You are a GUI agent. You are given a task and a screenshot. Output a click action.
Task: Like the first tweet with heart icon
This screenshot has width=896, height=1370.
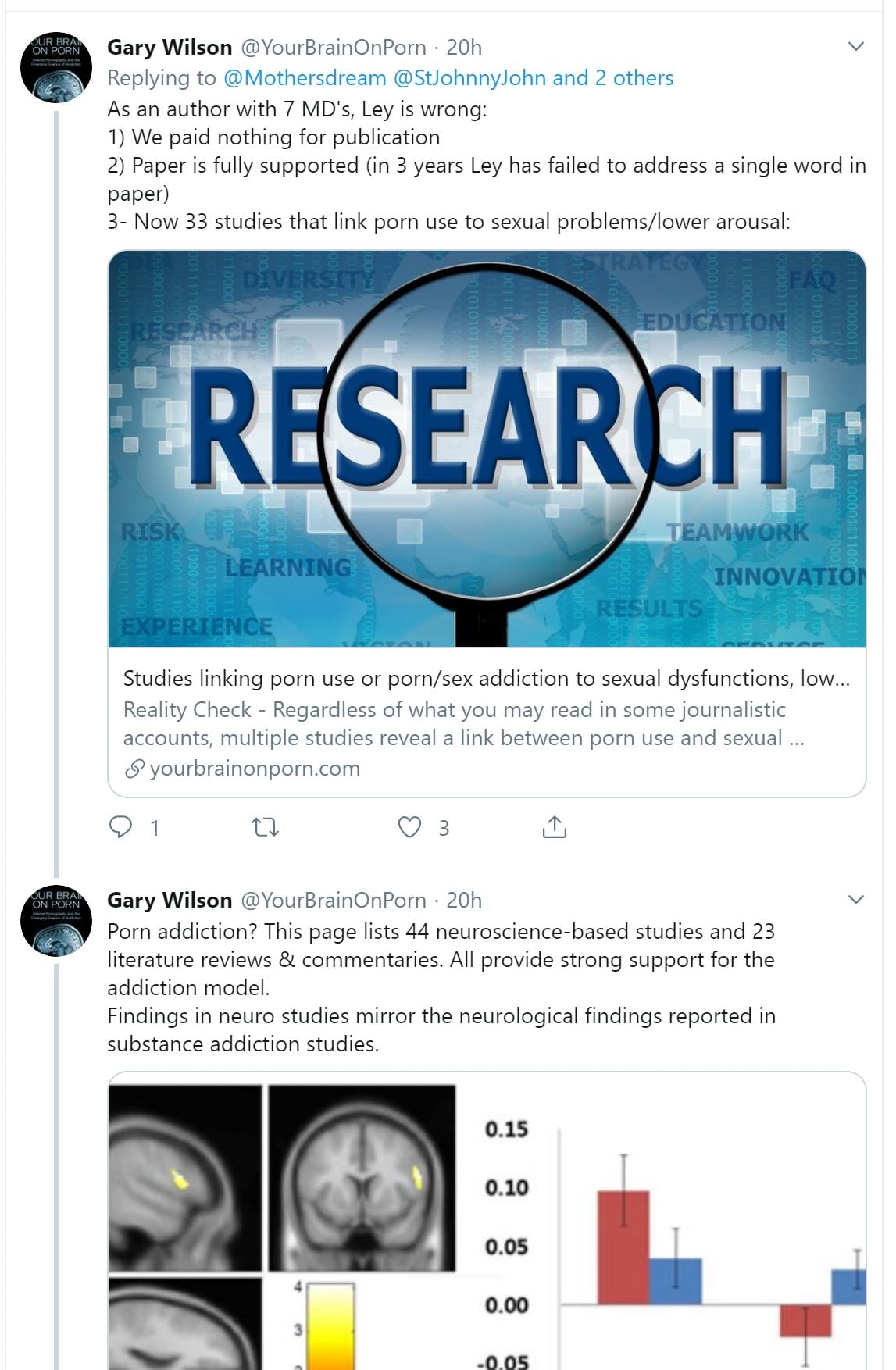pos(410,826)
